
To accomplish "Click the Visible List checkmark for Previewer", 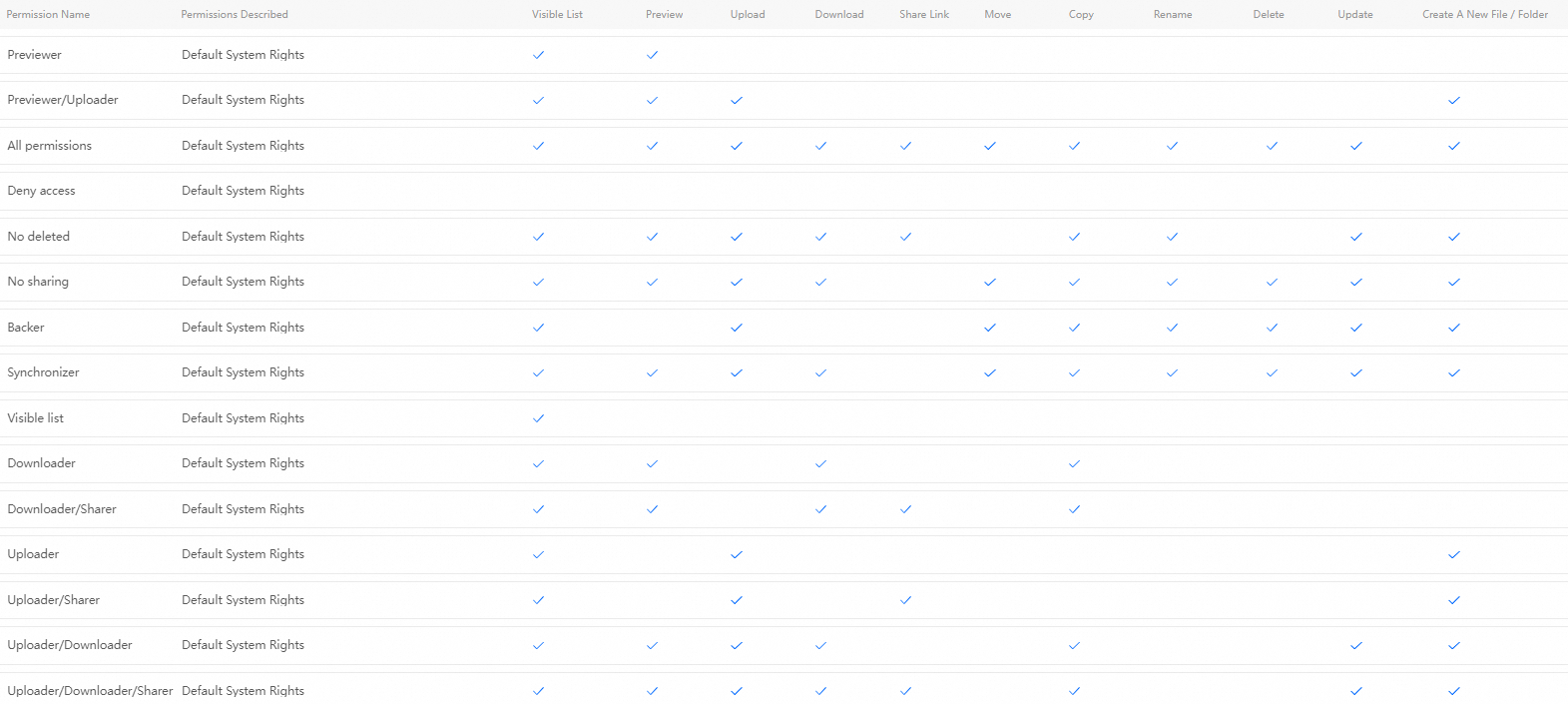I will [x=538, y=55].
